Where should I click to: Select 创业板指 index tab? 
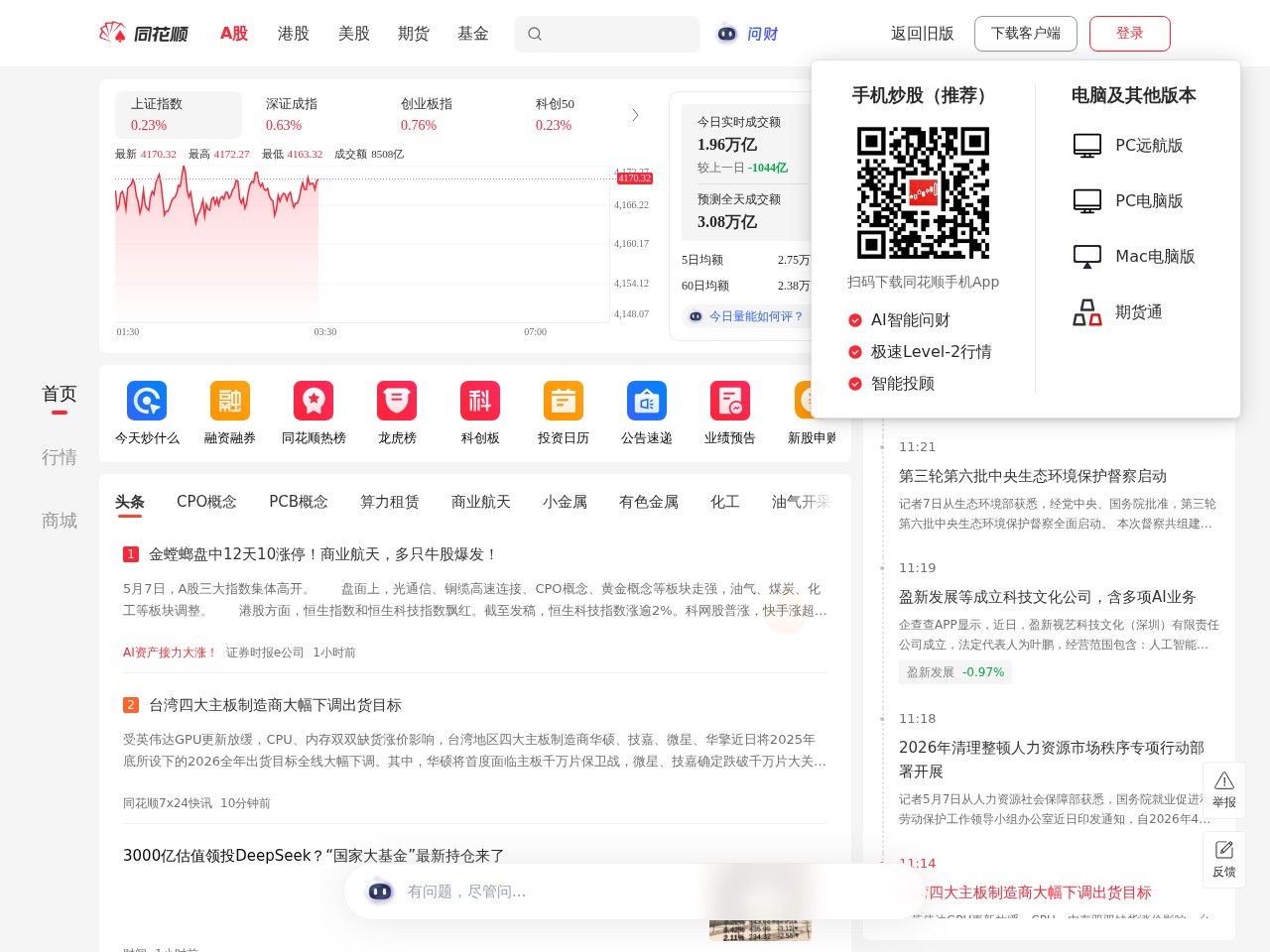448,115
